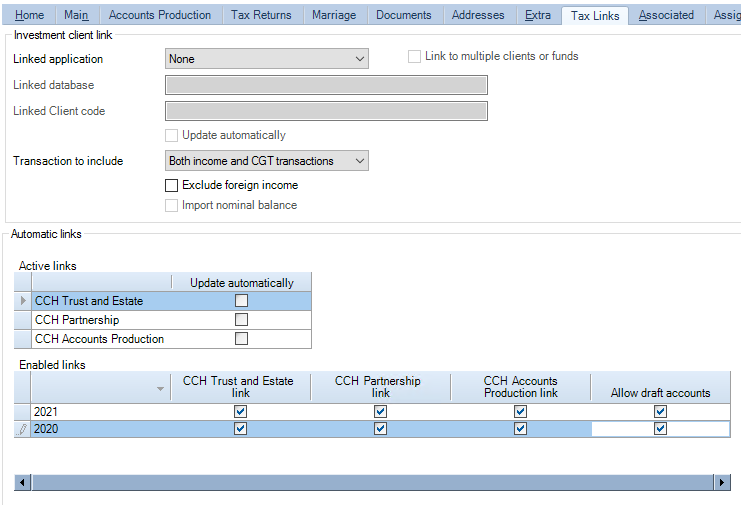
Task: Select the 2020 enabled links row
Action: (x=372, y=429)
